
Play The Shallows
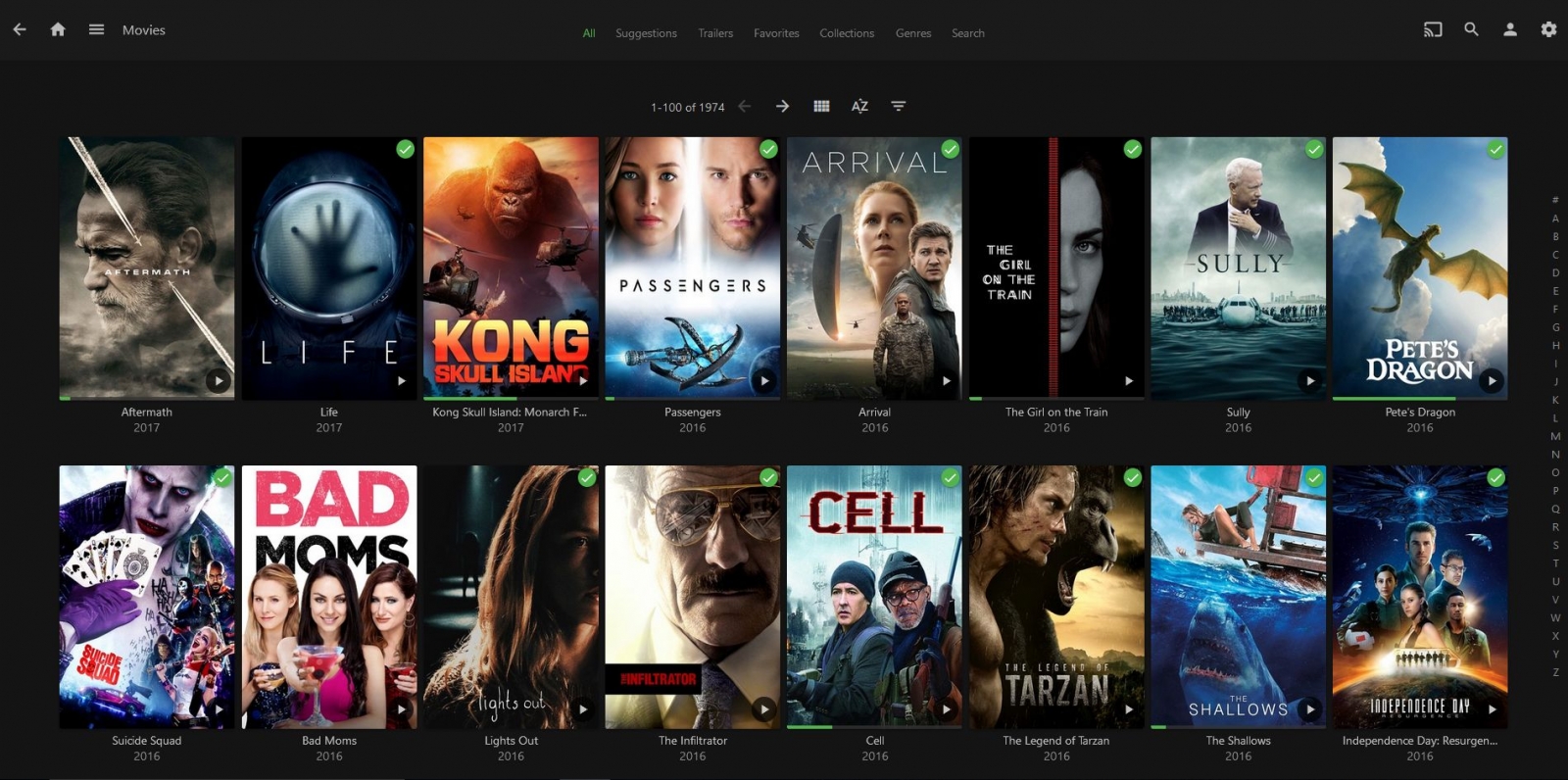(x=1310, y=708)
